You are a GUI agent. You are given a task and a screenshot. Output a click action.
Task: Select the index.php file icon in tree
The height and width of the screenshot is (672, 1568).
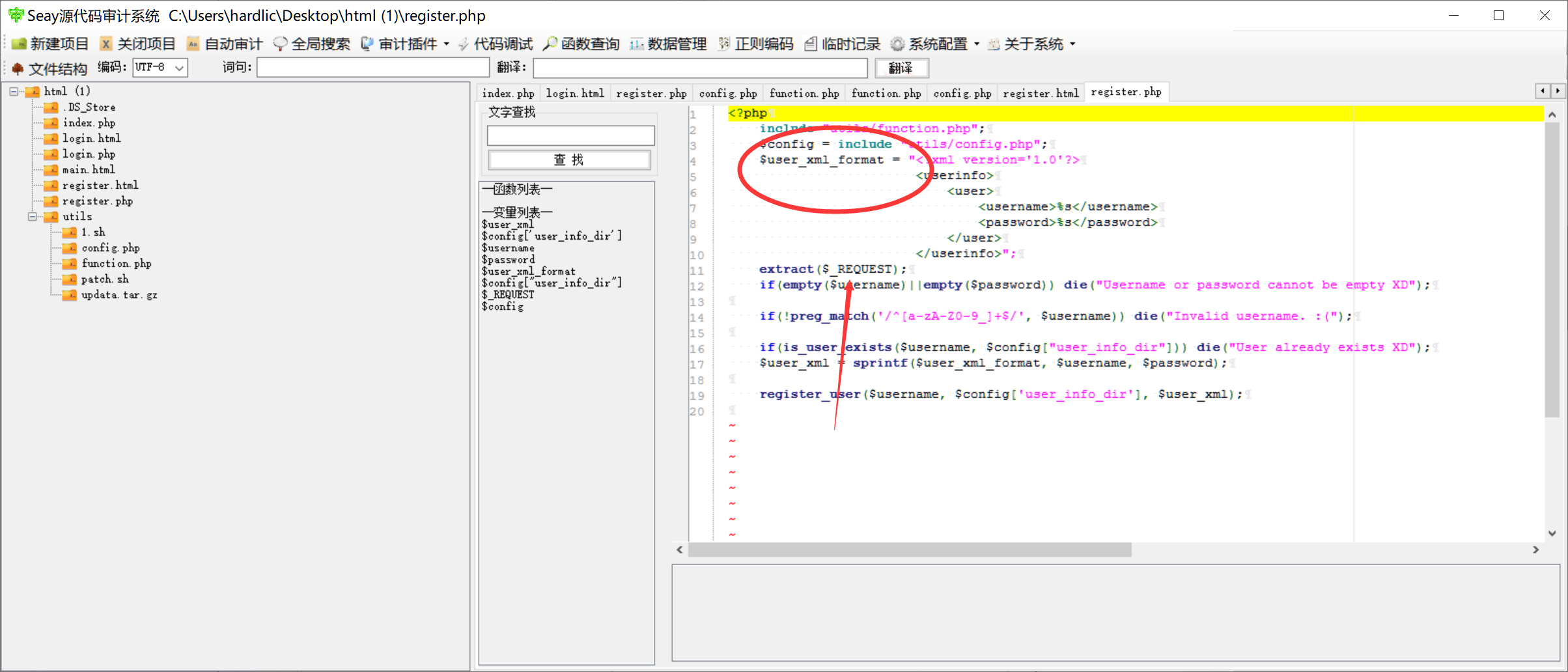pos(51,123)
